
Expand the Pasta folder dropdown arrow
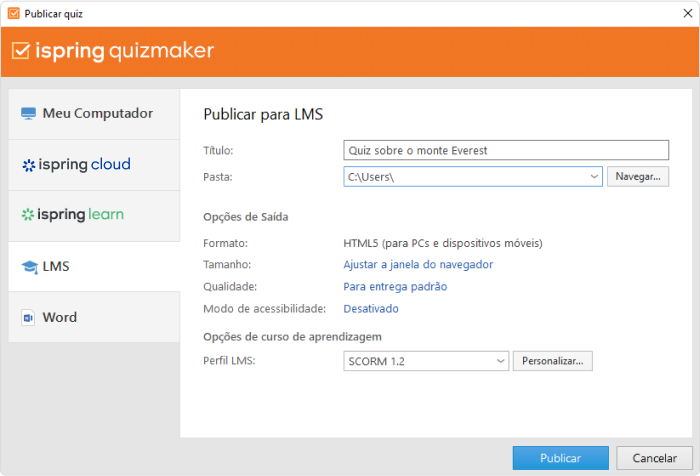(x=594, y=176)
